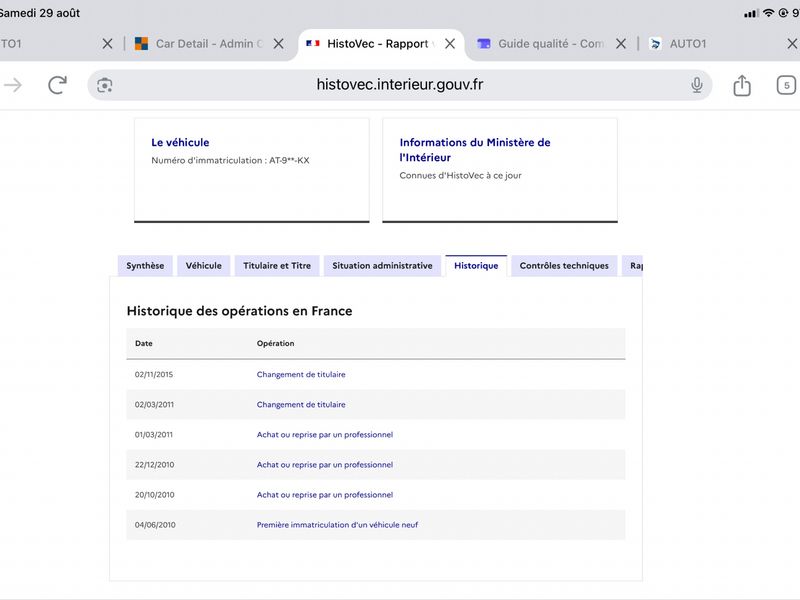The height and width of the screenshot is (600, 800).
Task: Close the rightmost AUTO1 tab
Action: coord(792,44)
